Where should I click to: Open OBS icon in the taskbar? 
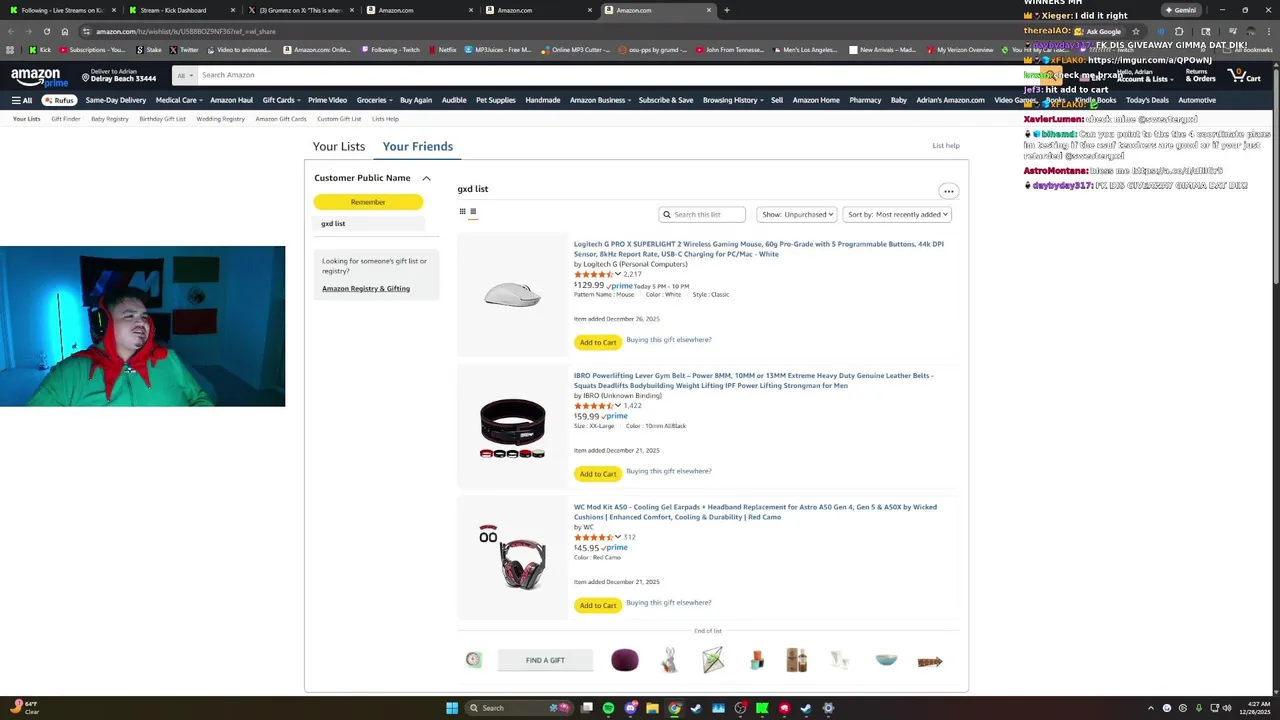740,708
